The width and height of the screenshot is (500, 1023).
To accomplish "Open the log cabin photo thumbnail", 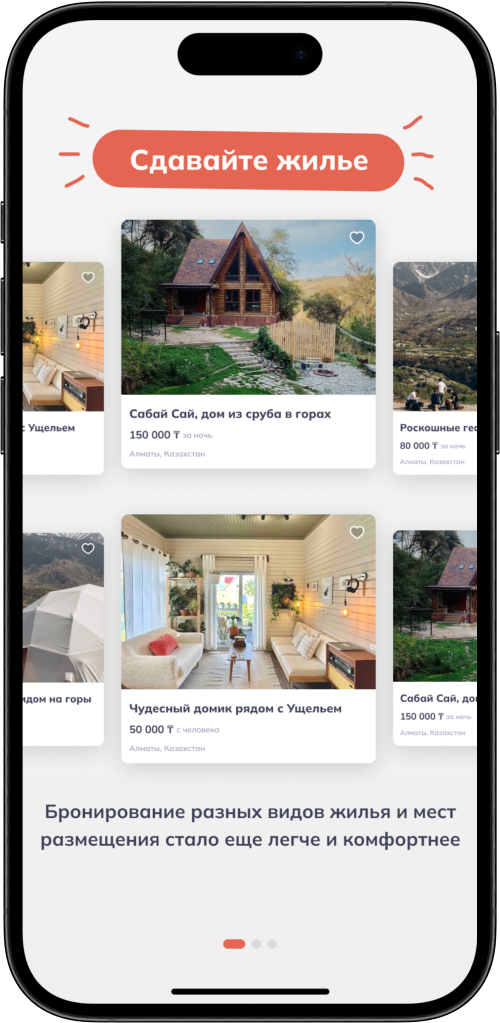I will click(248, 307).
